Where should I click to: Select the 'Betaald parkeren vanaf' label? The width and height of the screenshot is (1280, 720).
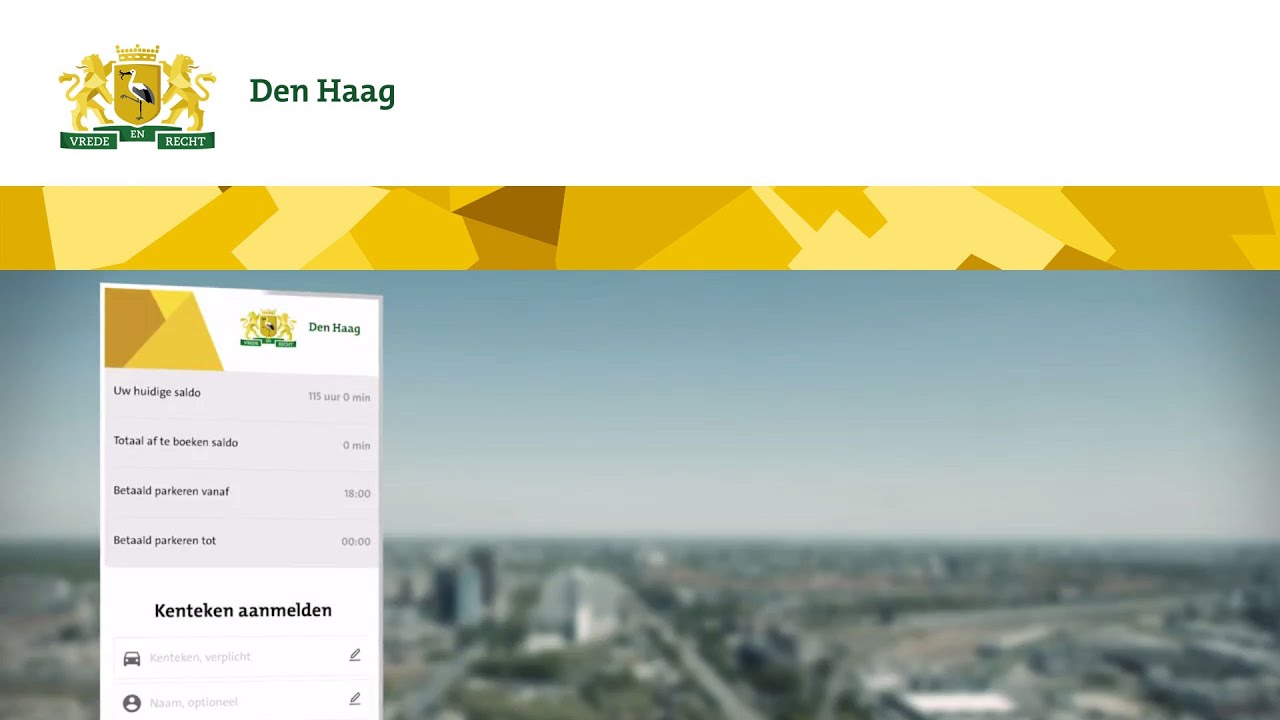[171, 491]
